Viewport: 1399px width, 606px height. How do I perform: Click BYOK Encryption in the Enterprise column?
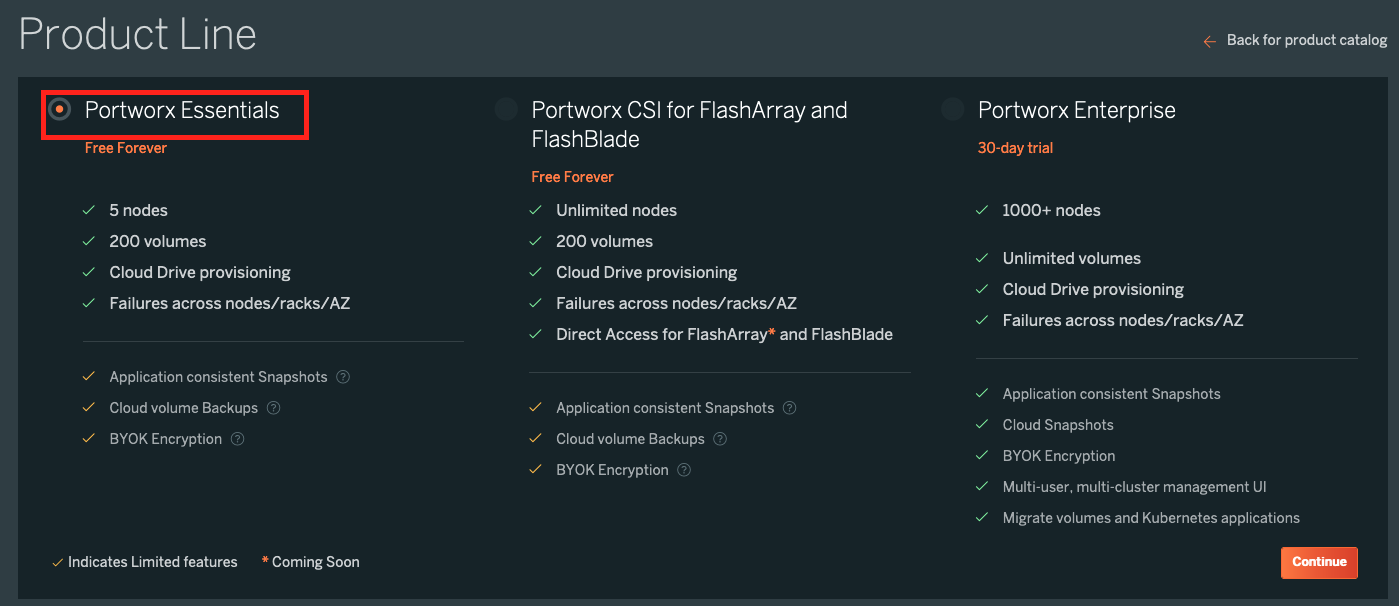(x=1059, y=456)
